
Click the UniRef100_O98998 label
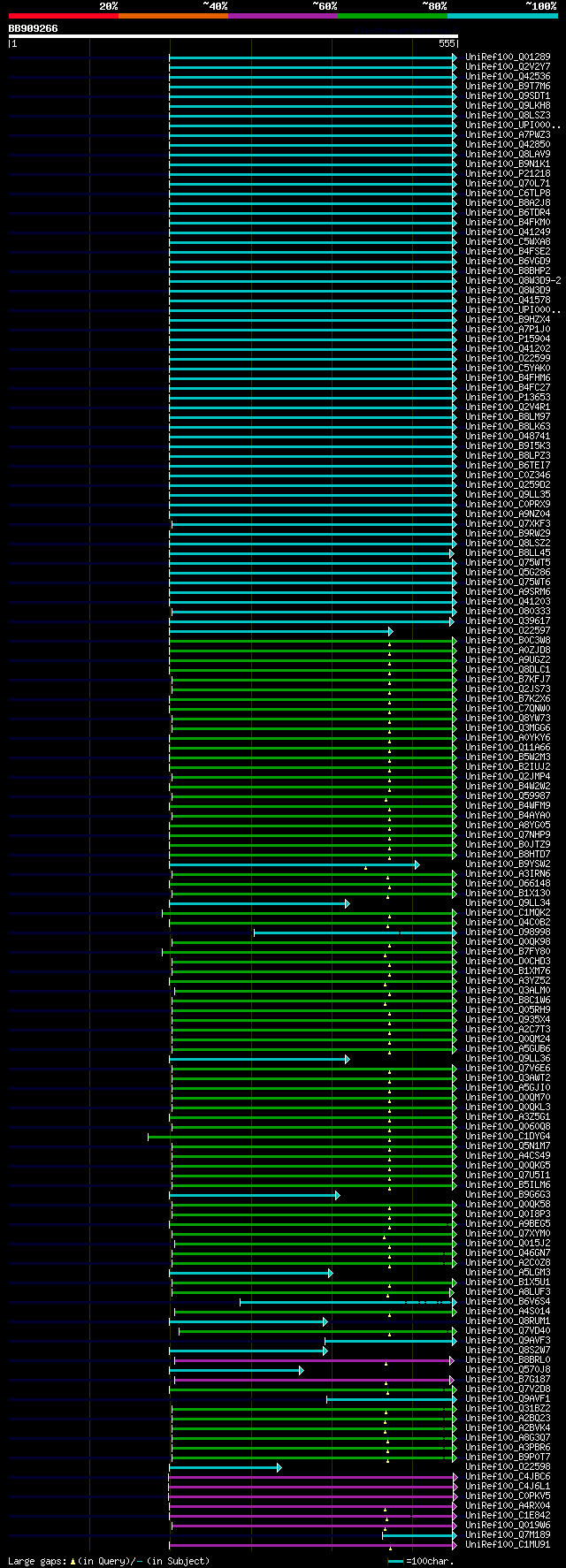point(508,932)
